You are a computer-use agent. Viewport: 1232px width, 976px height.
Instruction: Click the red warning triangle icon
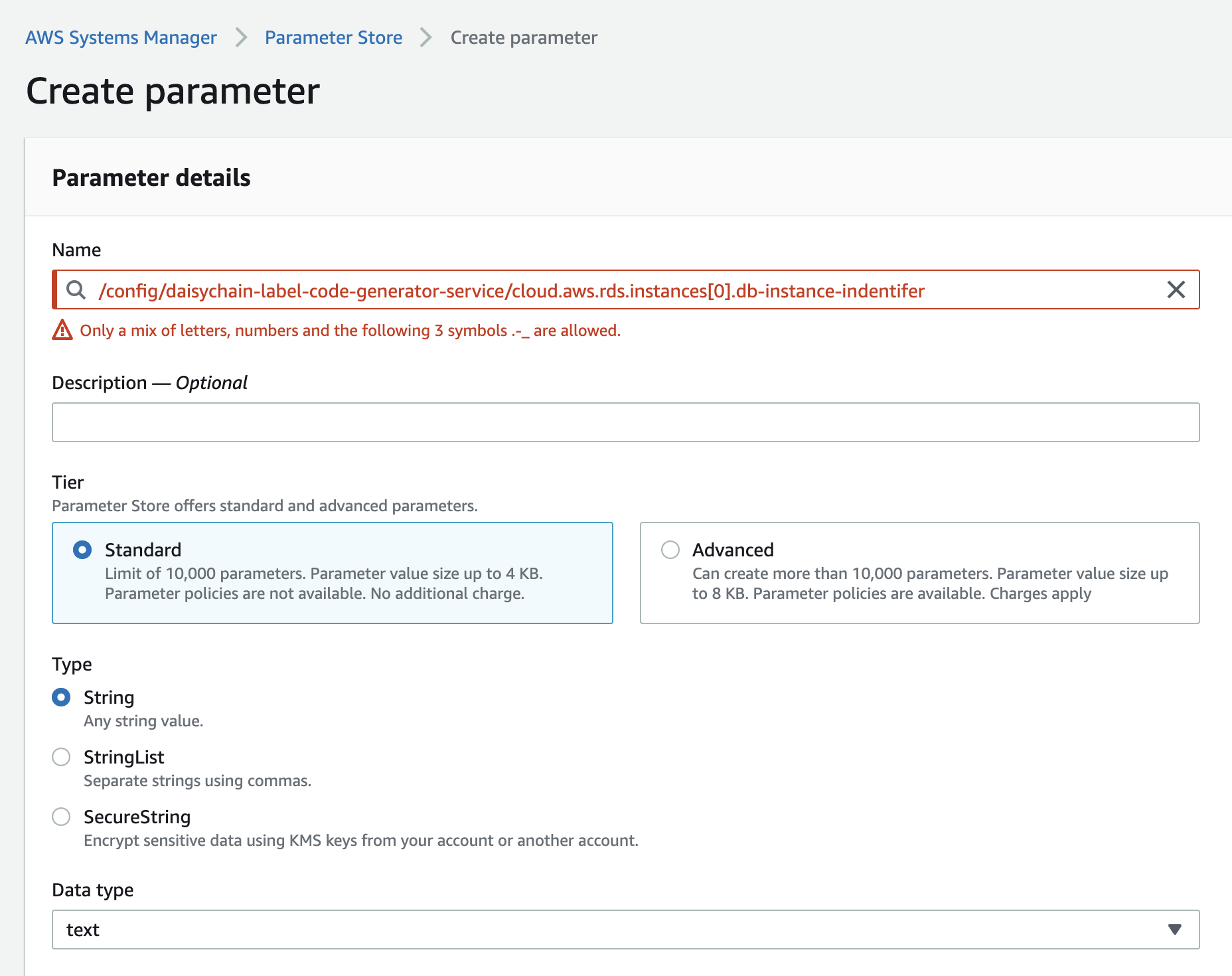point(62,330)
